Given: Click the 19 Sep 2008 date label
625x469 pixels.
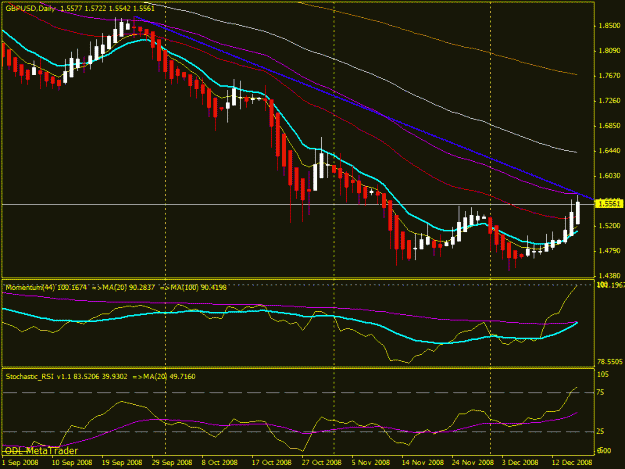Looking at the screenshot, I should pyautogui.click(x=122, y=463).
